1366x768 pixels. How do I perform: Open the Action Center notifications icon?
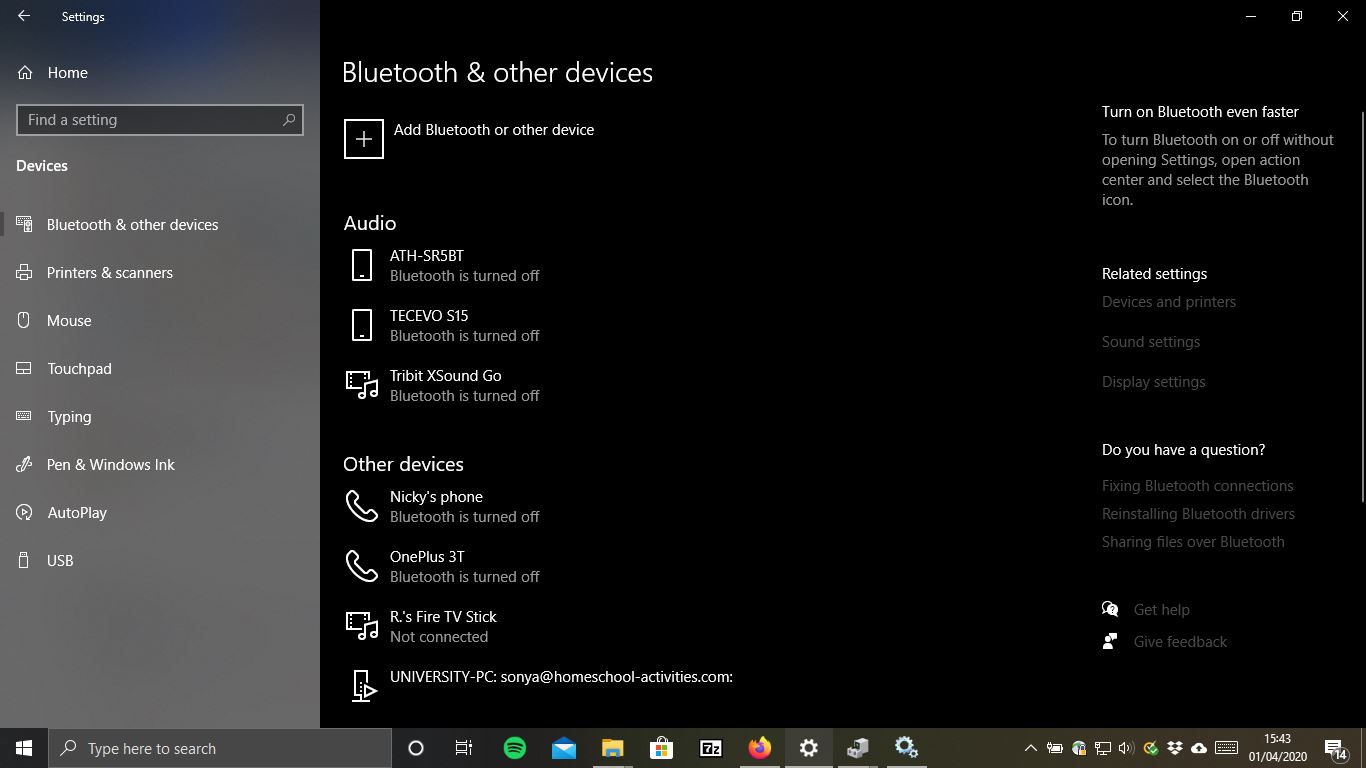tap(1335, 748)
